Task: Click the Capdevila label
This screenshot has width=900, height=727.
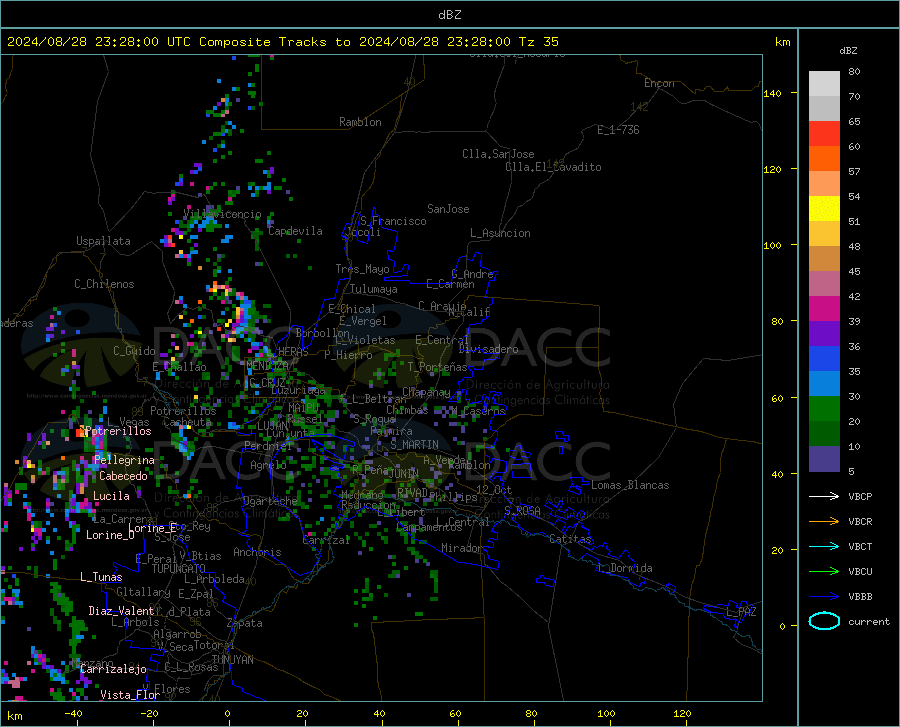Action: click(296, 231)
